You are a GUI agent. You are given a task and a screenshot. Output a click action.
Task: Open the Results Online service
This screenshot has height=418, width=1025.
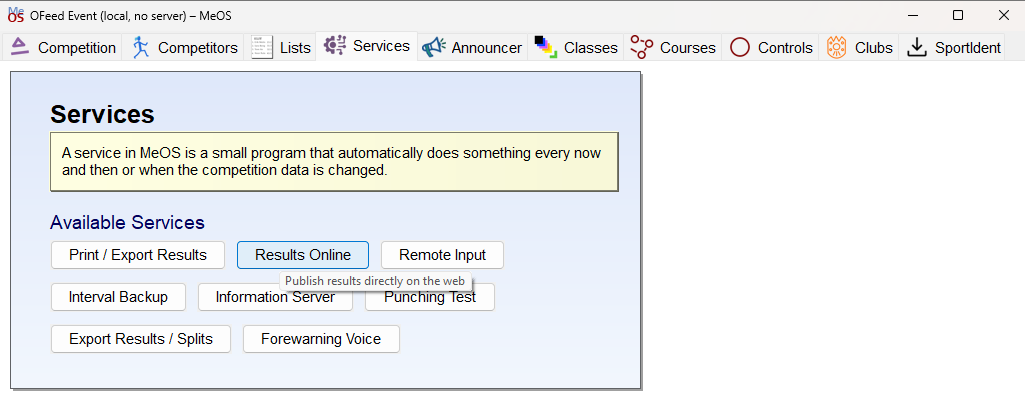(x=303, y=255)
